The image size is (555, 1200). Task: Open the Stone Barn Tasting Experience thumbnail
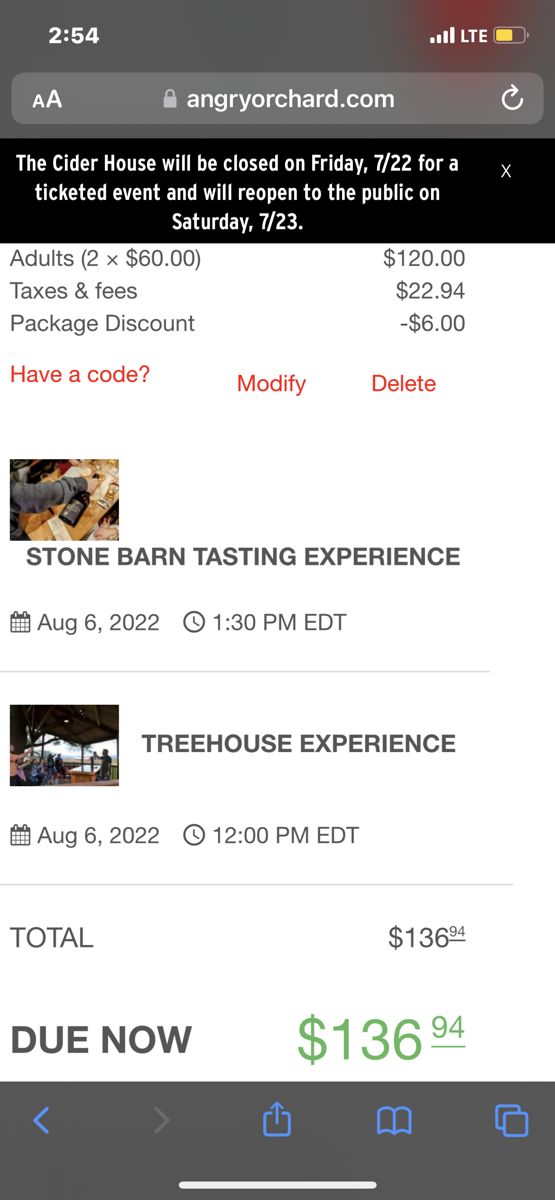tap(64, 500)
